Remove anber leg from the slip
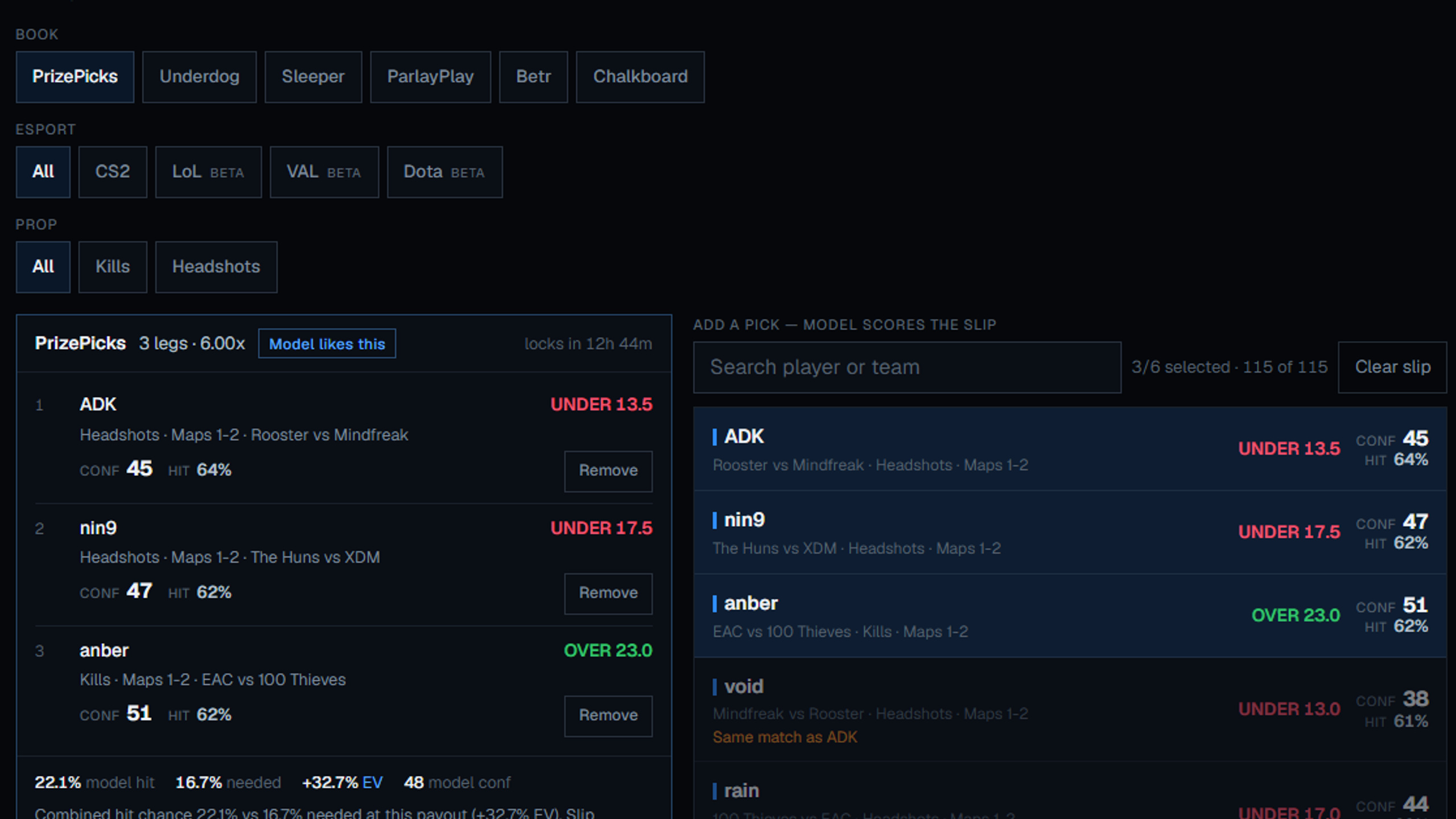Viewport: 1456px width, 819px height. [608, 715]
